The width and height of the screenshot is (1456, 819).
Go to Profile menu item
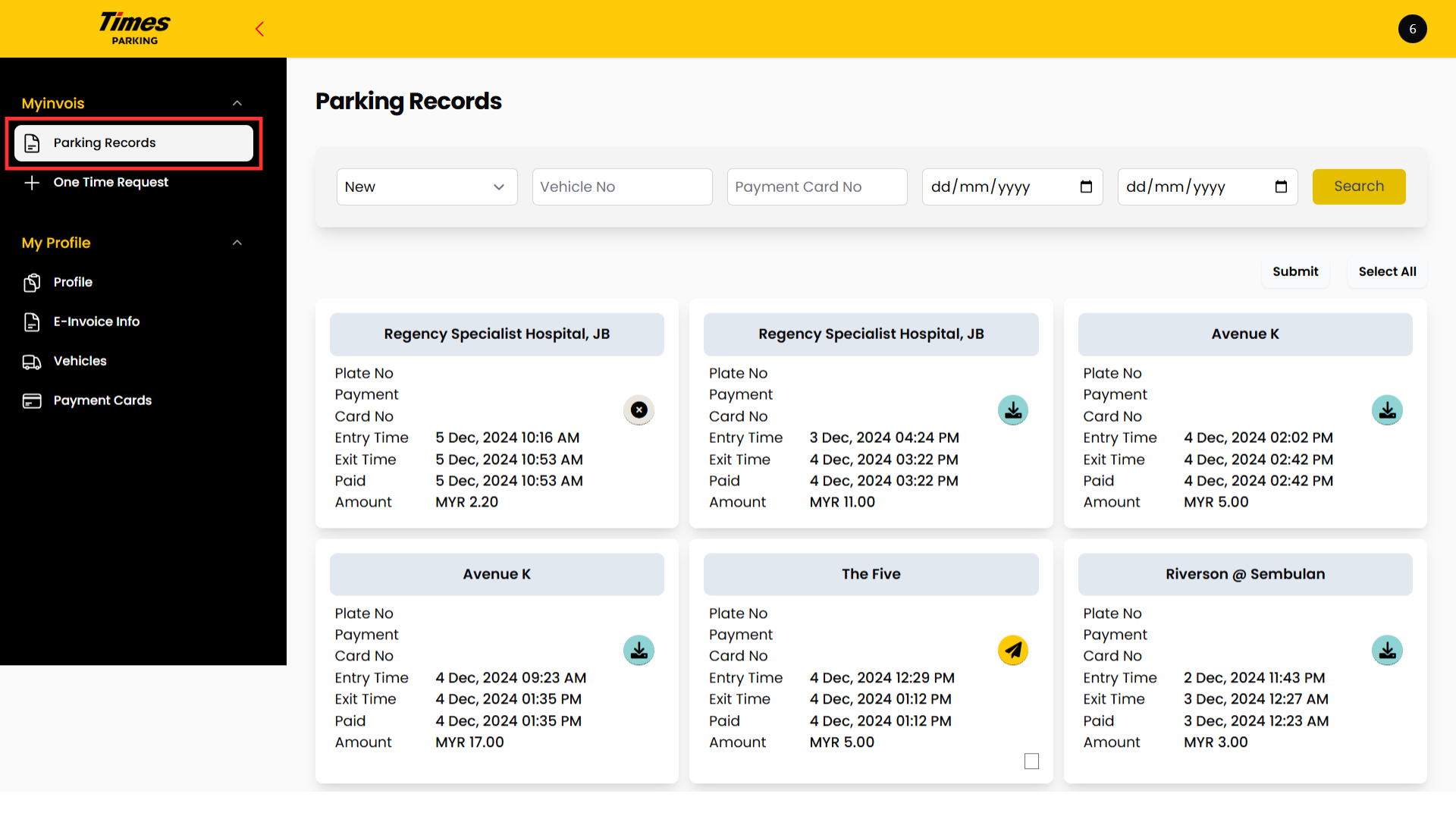click(x=73, y=282)
